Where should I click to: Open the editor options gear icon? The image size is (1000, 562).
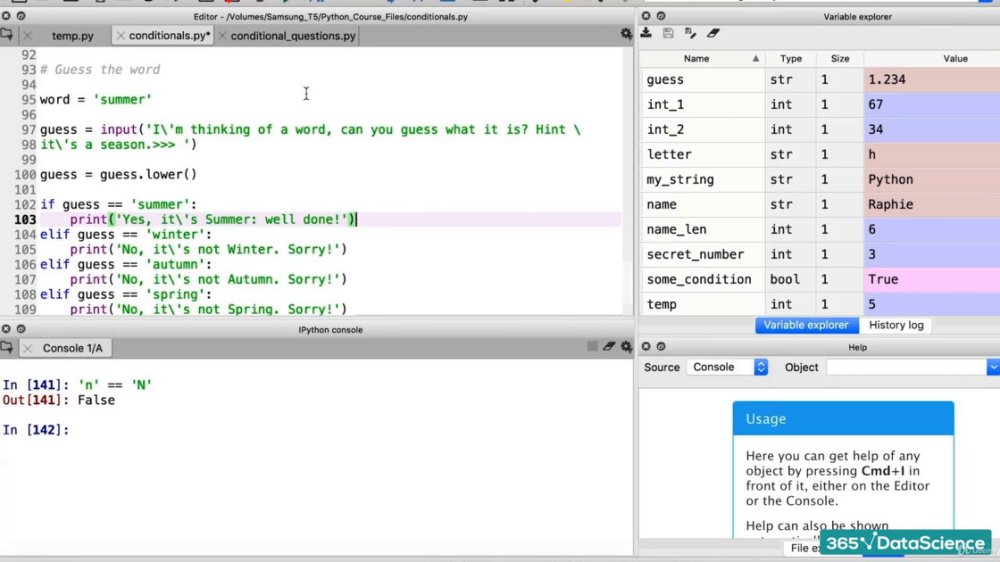click(626, 34)
